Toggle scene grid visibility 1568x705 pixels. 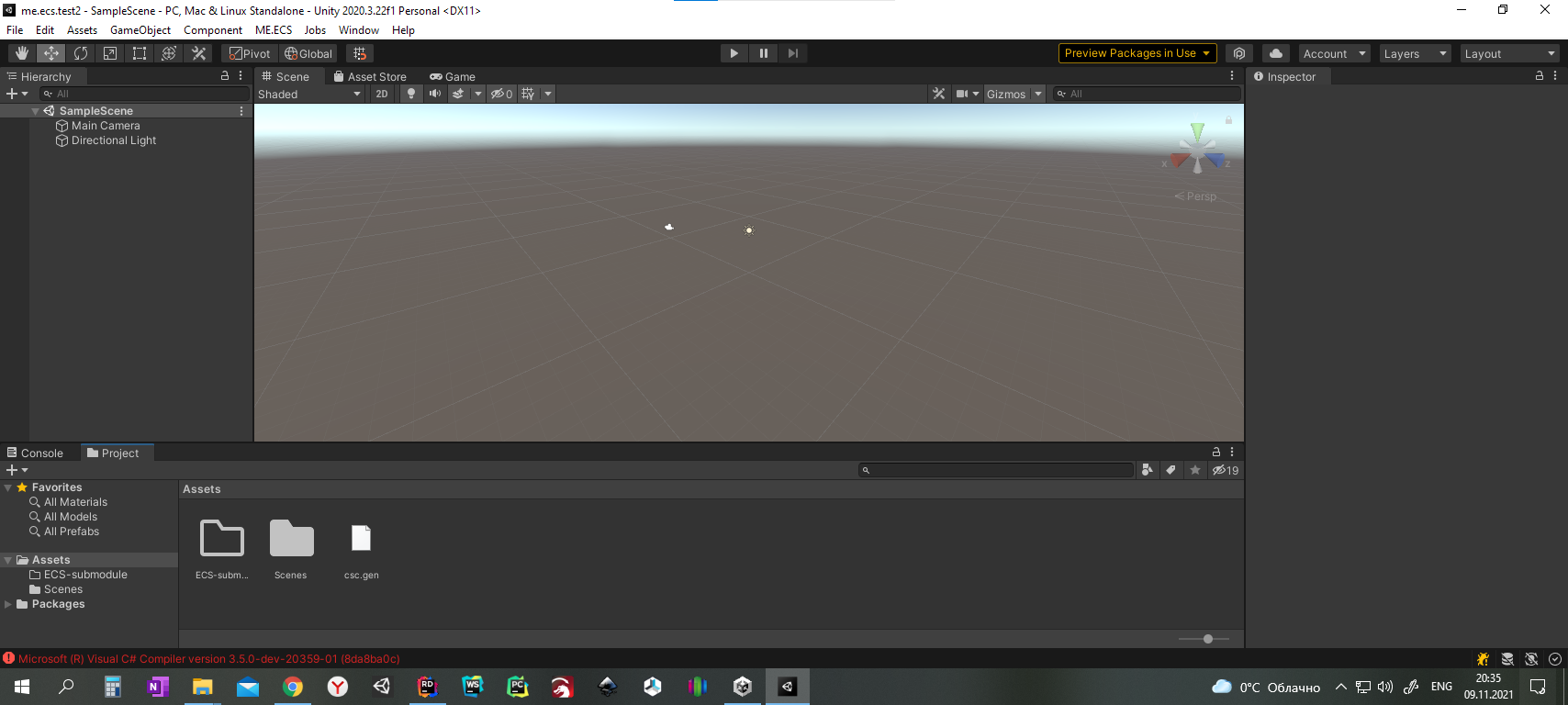(528, 94)
